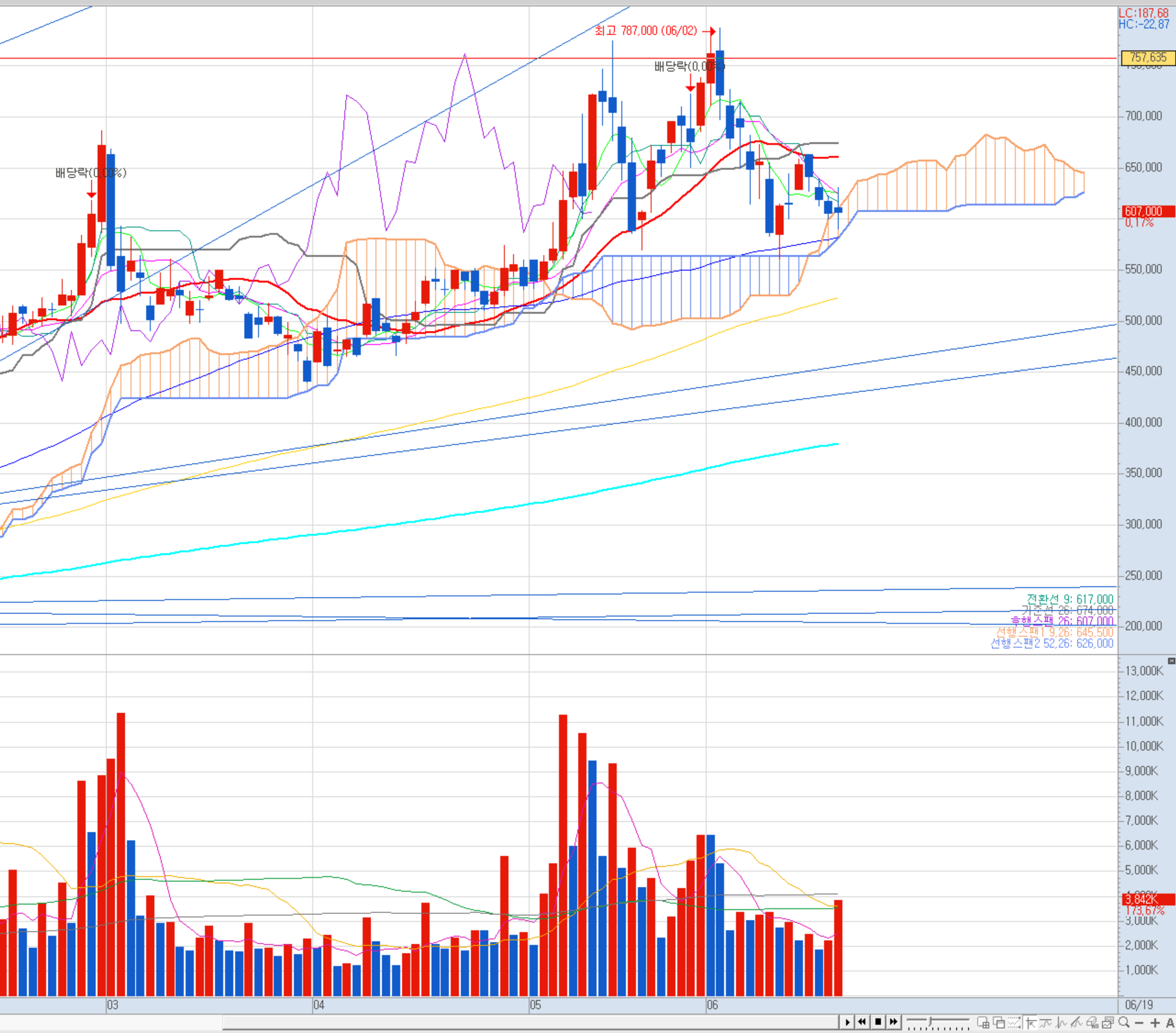
Task: Stop the chart replay
Action: tap(878, 1022)
